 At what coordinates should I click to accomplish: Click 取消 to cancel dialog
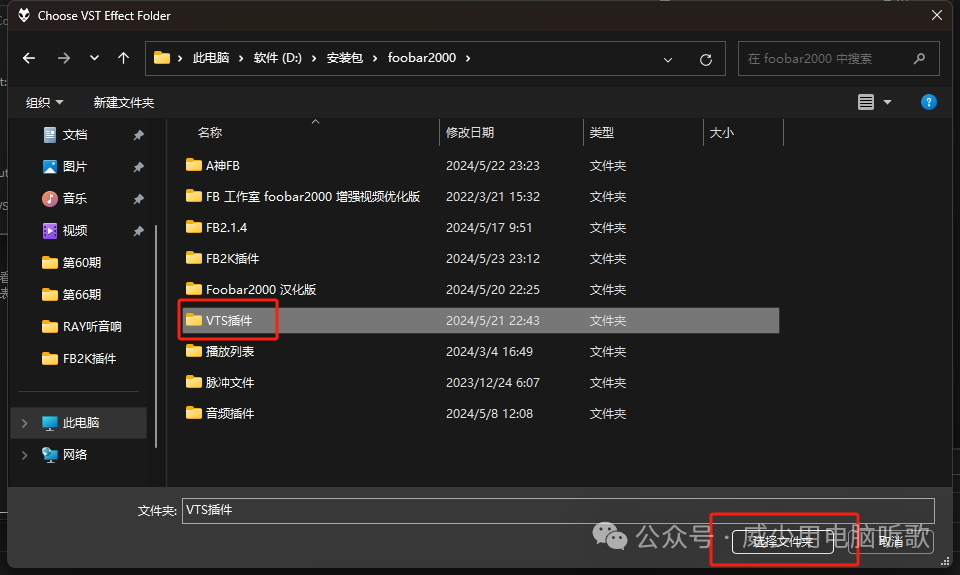coord(891,541)
